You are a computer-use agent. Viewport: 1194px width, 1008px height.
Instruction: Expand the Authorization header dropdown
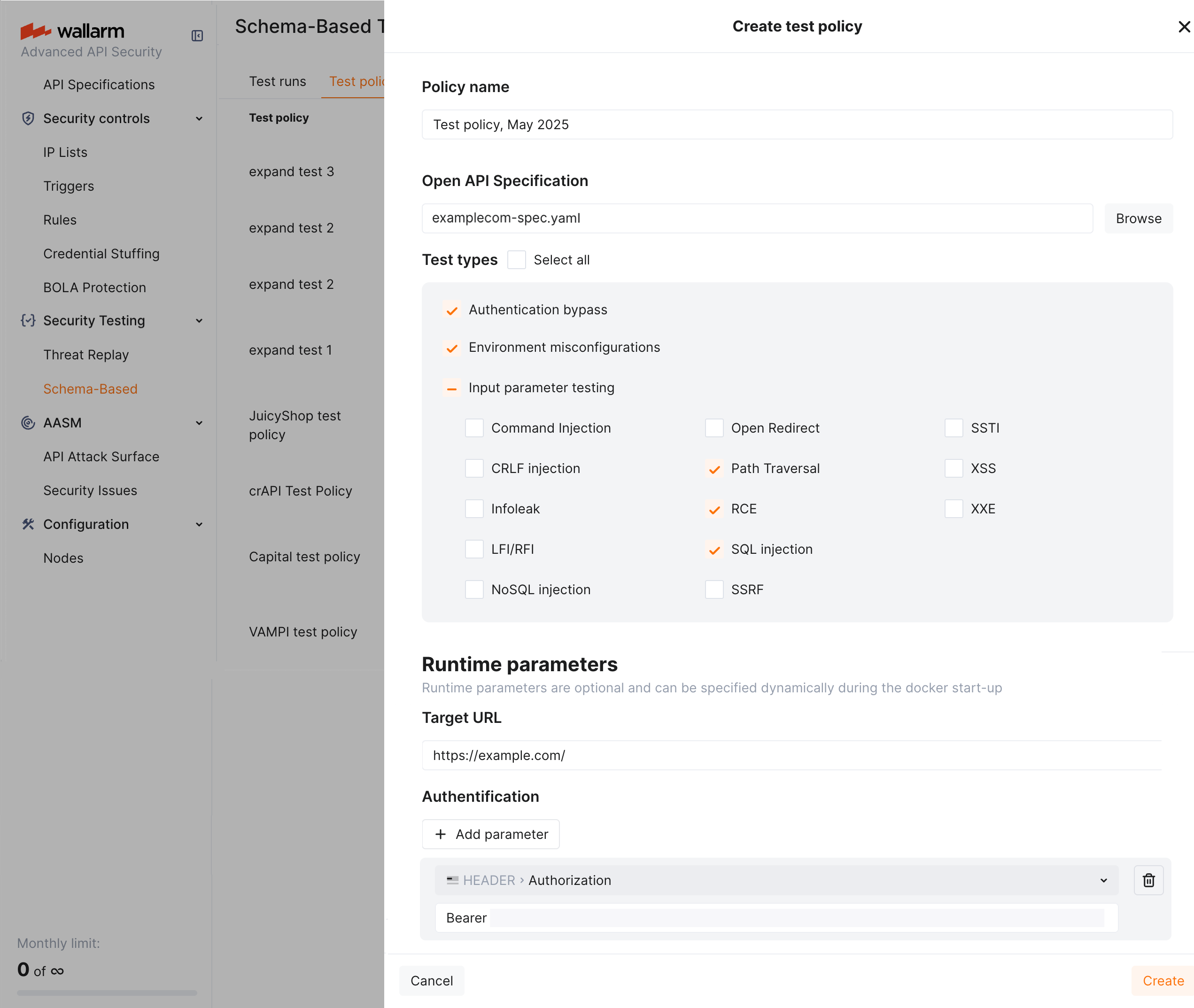click(1103, 880)
